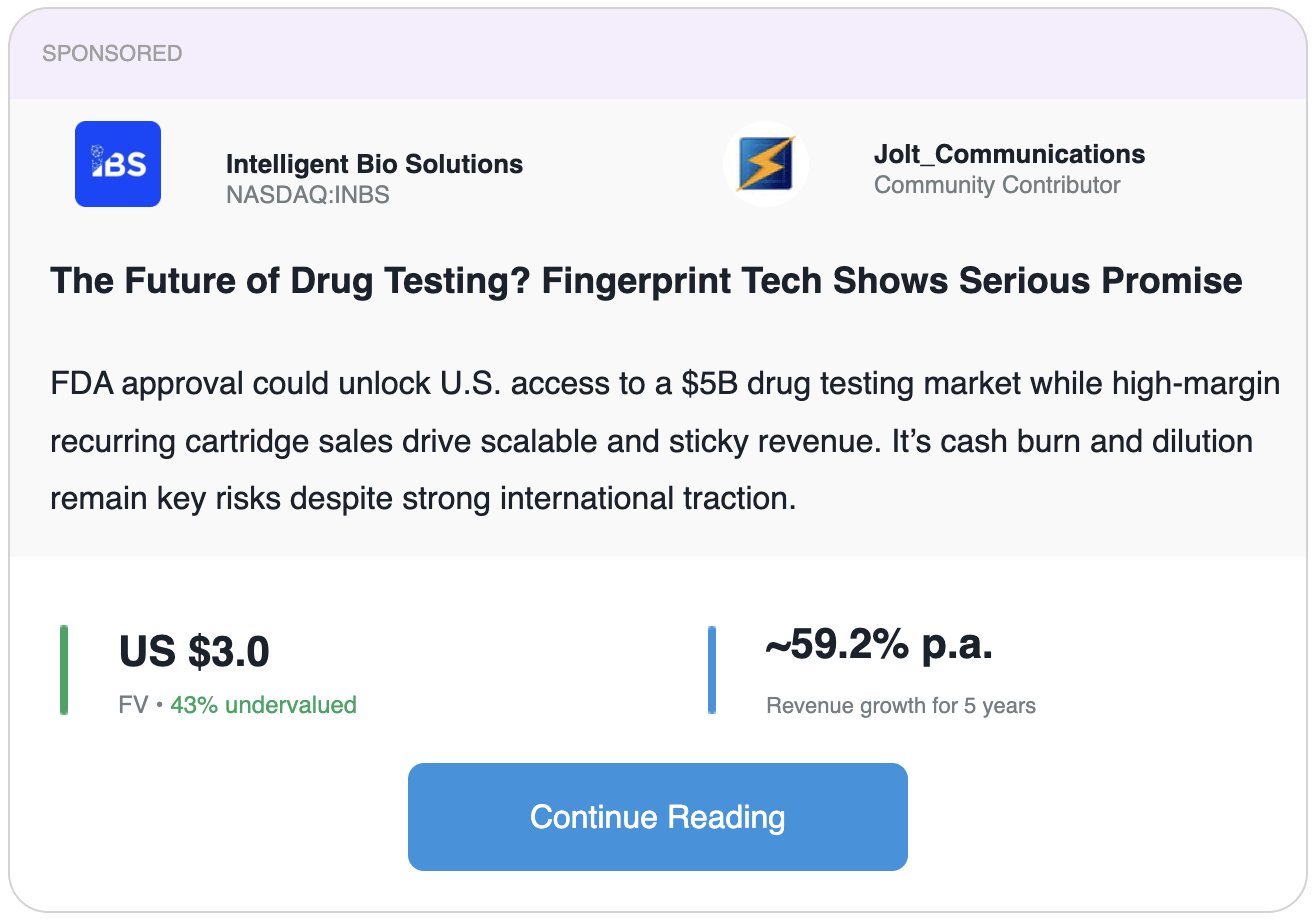1316x924 pixels.
Task: Open the Intelligent Bio Solutions company name
Action: pyautogui.click(x=374, y=164)
